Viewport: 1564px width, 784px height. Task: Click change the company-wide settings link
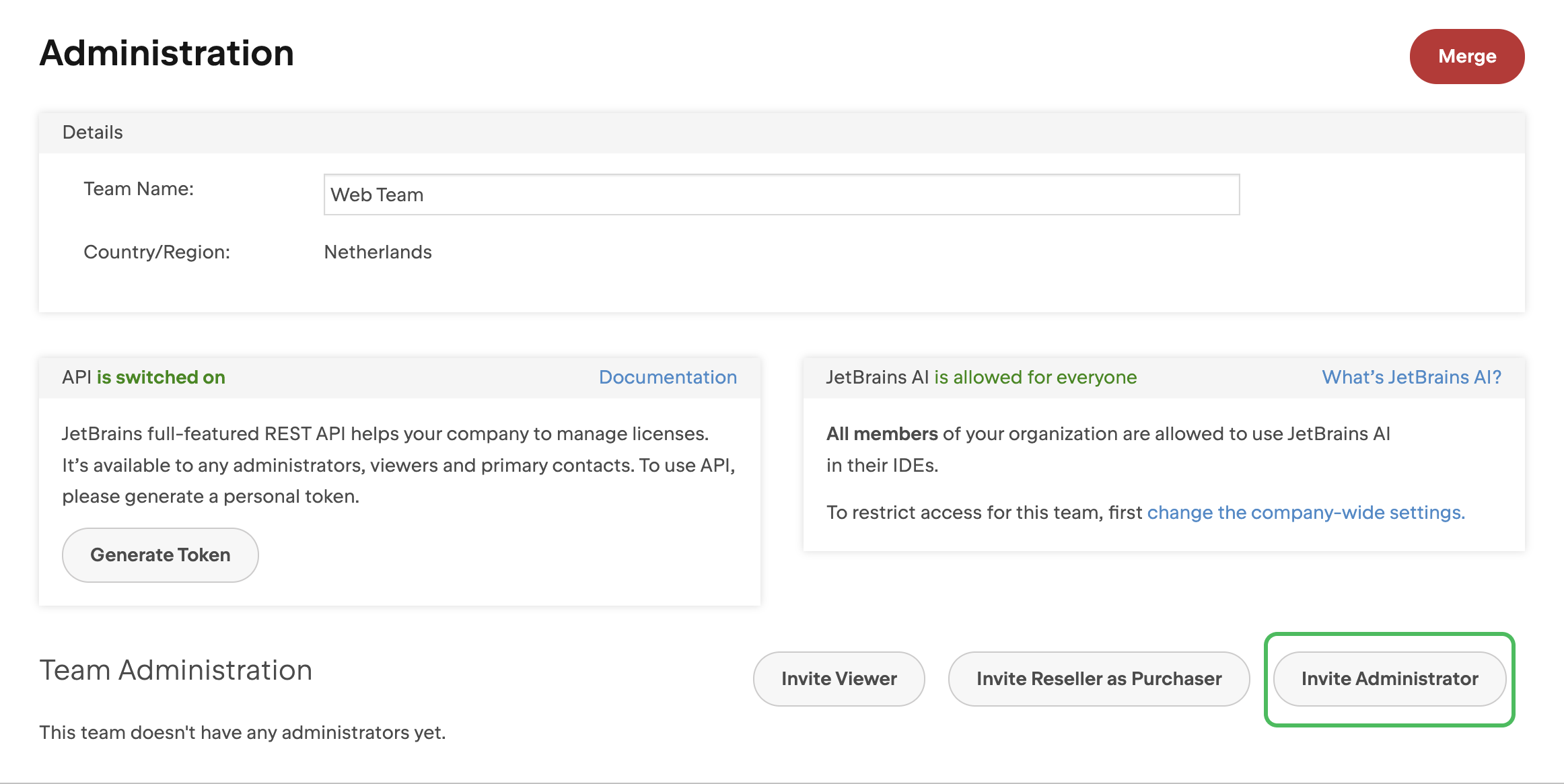click(1306, 512)
